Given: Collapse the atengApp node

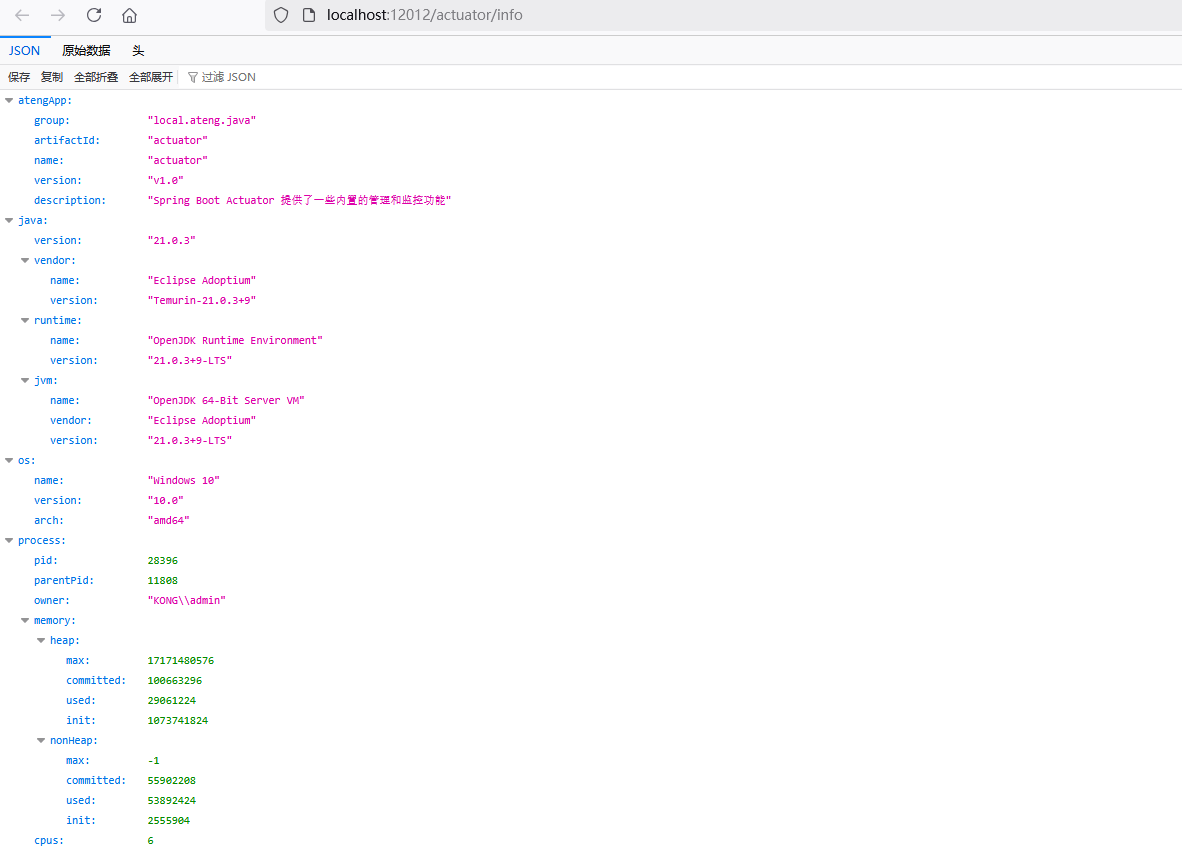Looking at the screenshot, I should (9, 100).
